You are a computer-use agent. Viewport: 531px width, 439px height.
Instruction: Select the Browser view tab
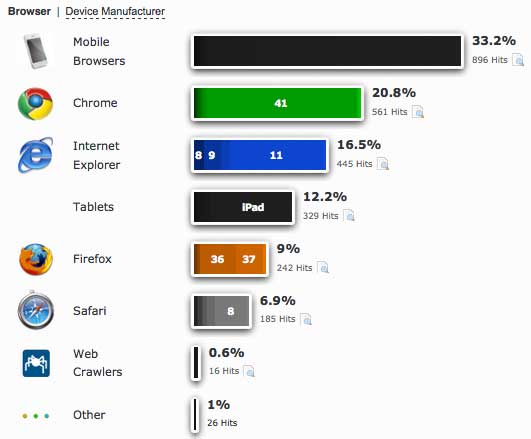click(x=29, y=11)
